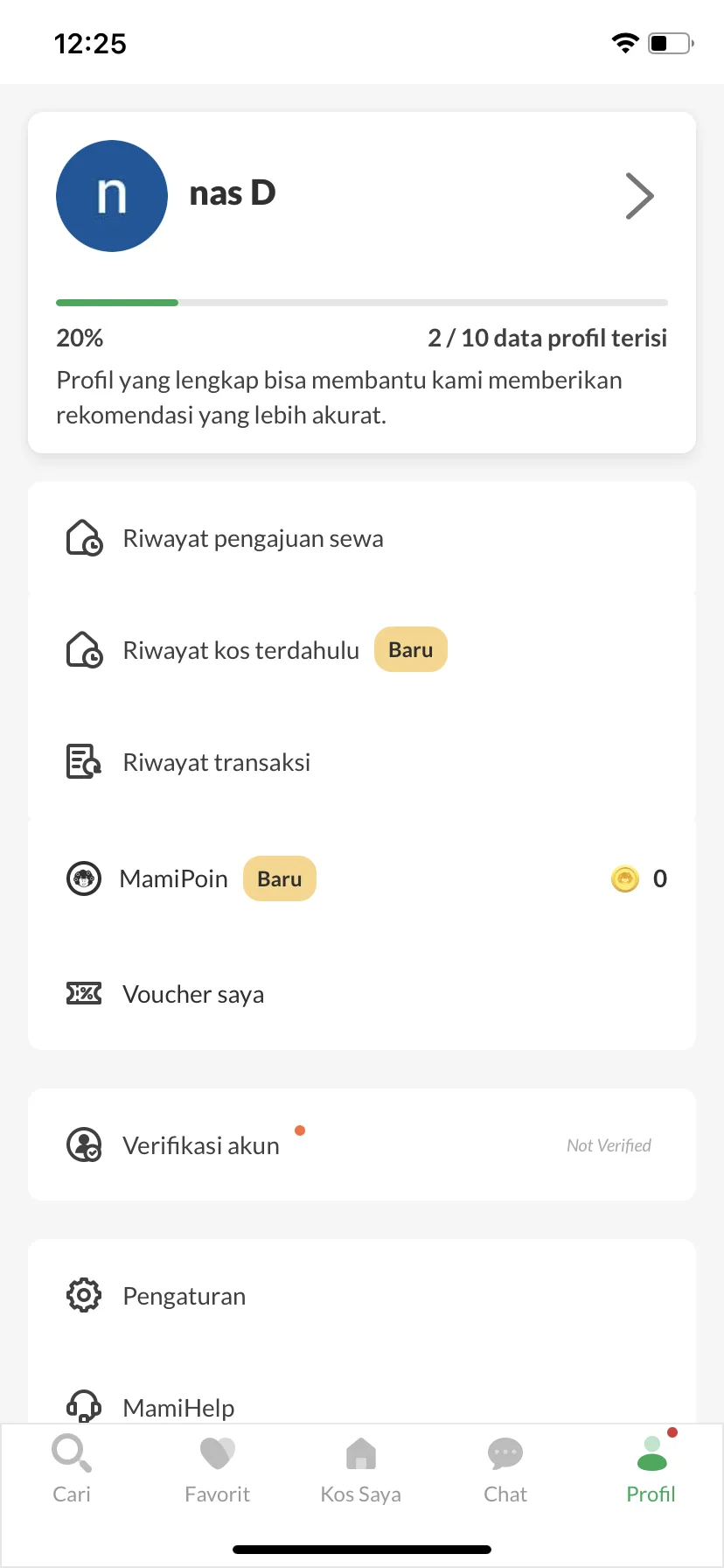This screenshot has width=724, height=1568.
Task: Open the Kos Saya tab
Action: tap(361, 1469)
